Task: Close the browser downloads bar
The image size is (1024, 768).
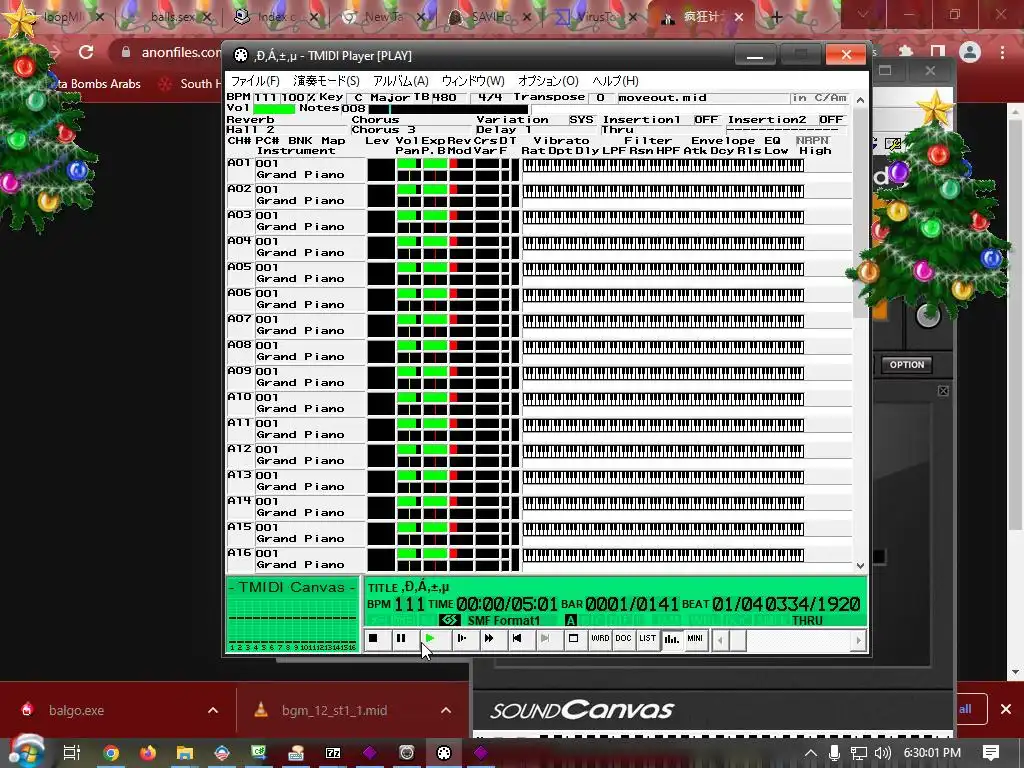Action: [x=1006, y=709]
